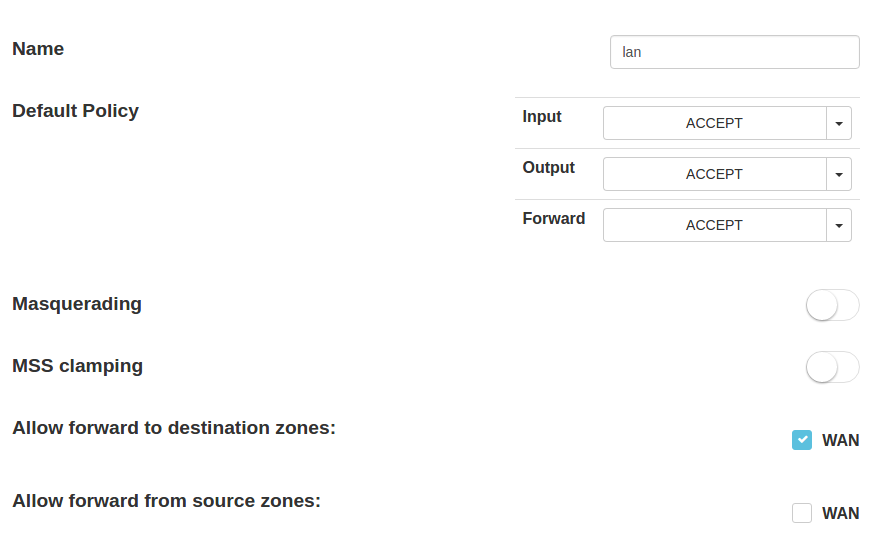Click the Masquerading label text
Viewport: 875px width, 541px height.
point(77,304)
